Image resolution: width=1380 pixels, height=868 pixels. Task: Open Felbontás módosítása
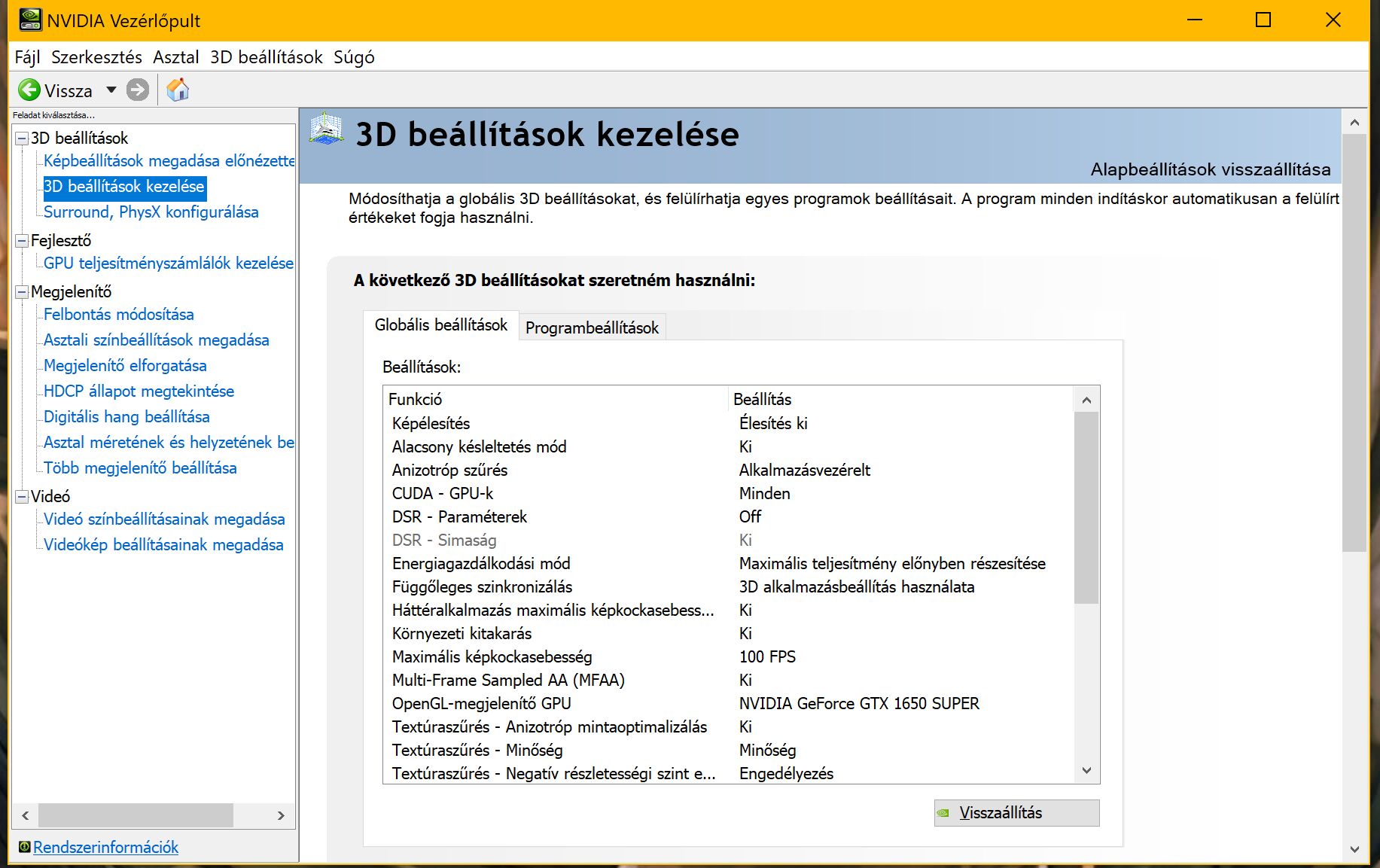coord(119,315)
